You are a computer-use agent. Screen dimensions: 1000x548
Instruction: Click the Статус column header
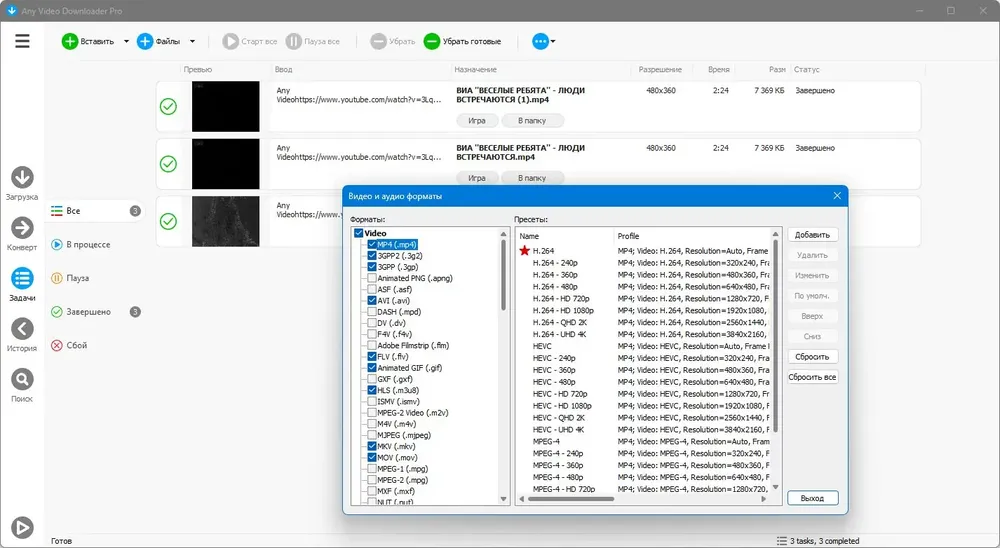click(807, 70)
